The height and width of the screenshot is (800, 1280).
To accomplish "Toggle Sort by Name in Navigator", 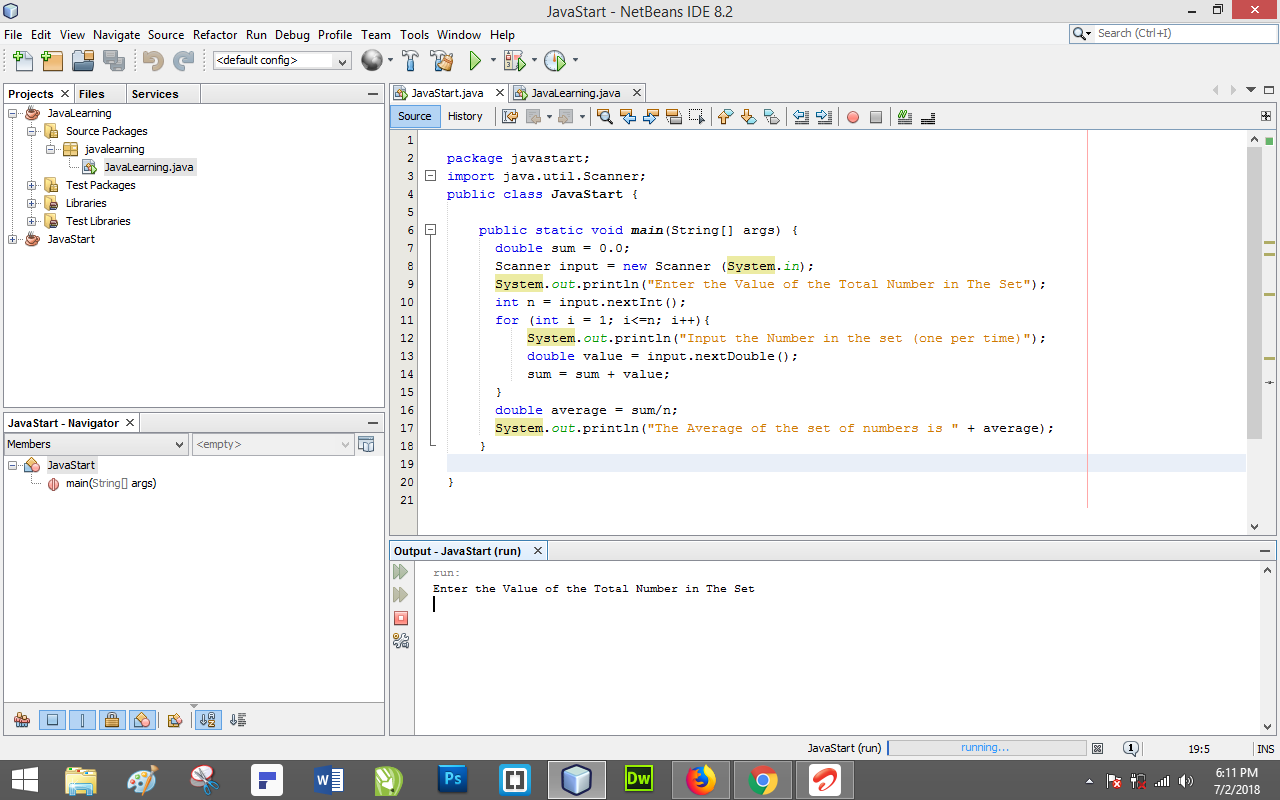I will [x=208, y=719].
